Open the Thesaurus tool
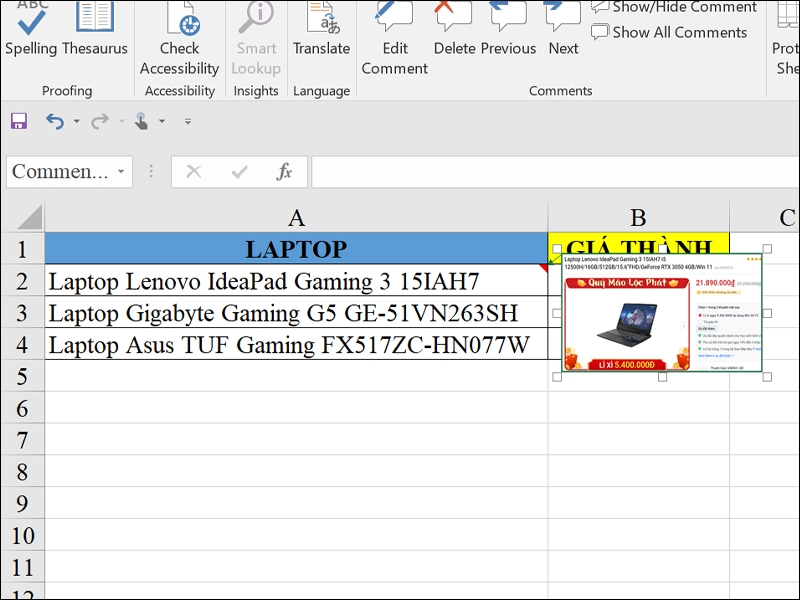The width and height of the screenshot is (800, 600). [95, 30]
